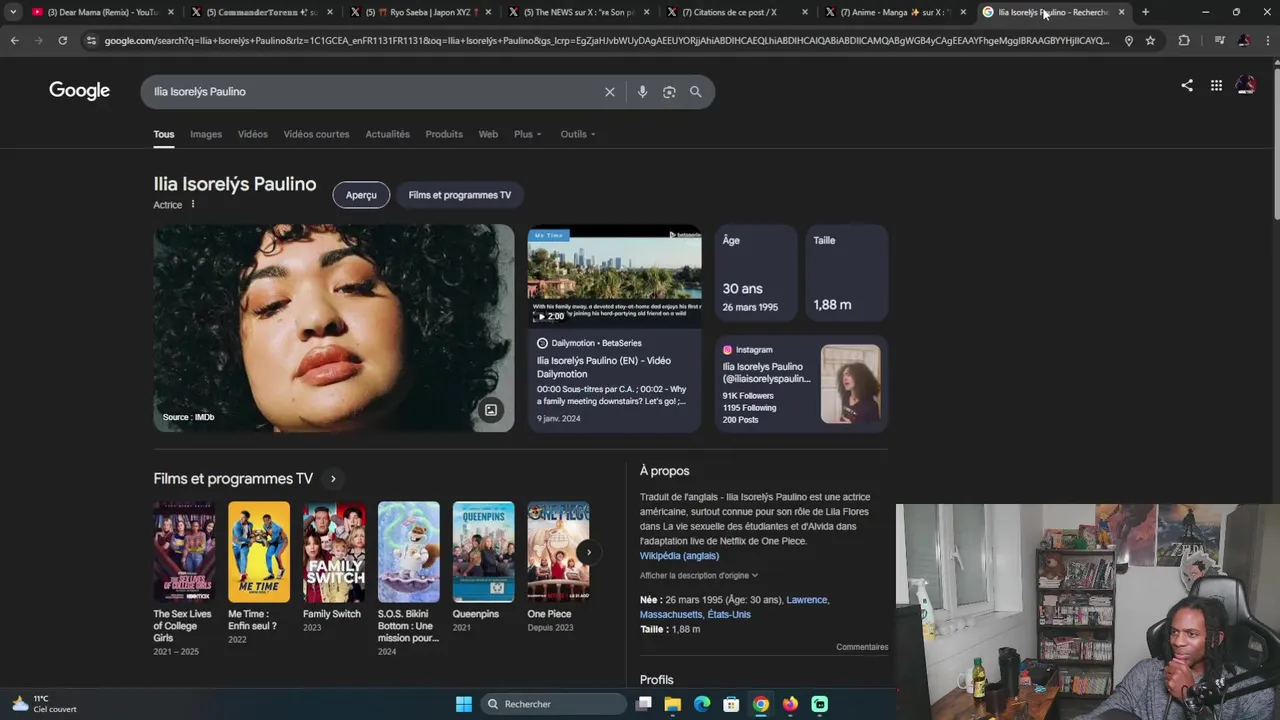Click the Commentaires link
Screen dimensions: 1280x720
[x=862, y=647]
